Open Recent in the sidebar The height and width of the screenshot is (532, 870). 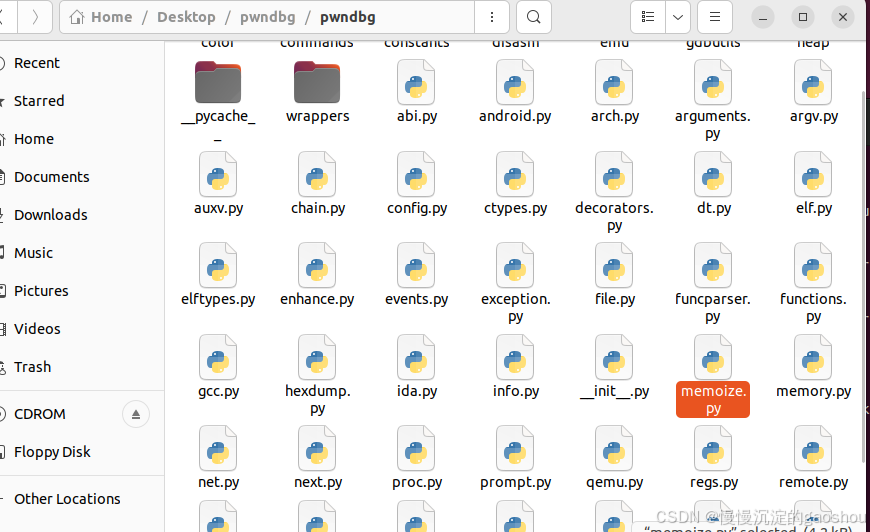pyautogui.click(x=82, y=63)
